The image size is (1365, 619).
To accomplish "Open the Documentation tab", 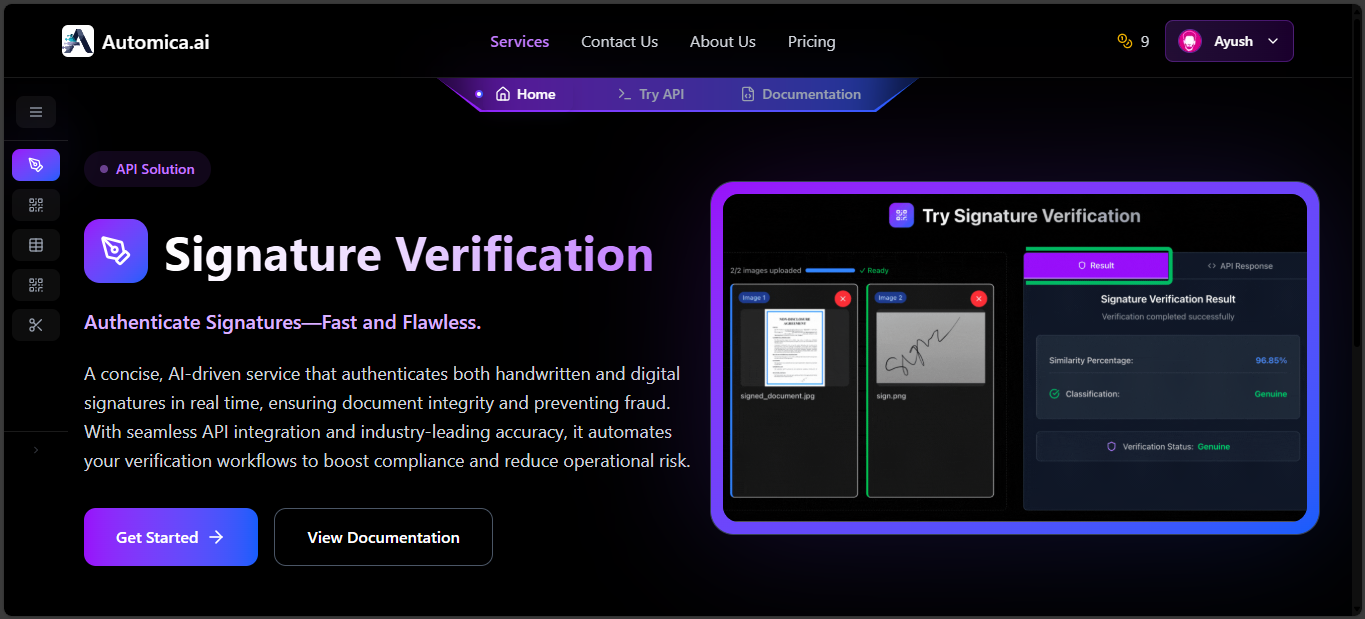I will (x=800, y=94).
